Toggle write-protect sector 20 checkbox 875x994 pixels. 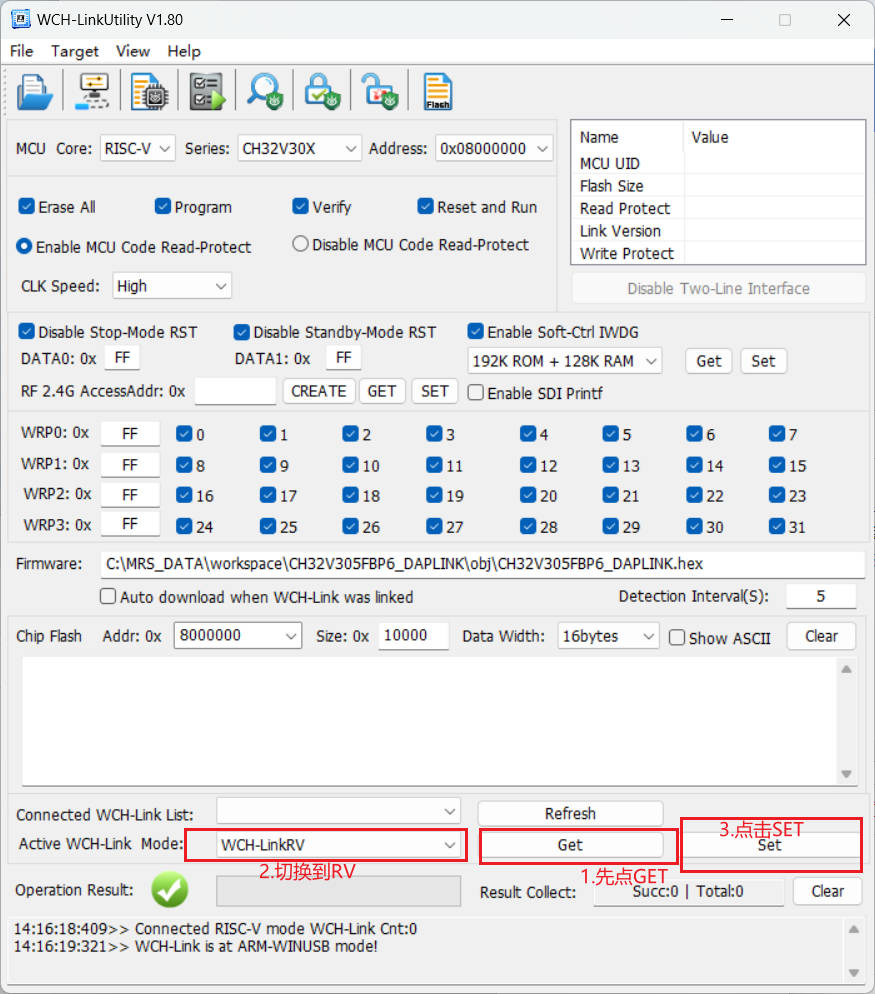pyautogui.click(x=528, y=494)
